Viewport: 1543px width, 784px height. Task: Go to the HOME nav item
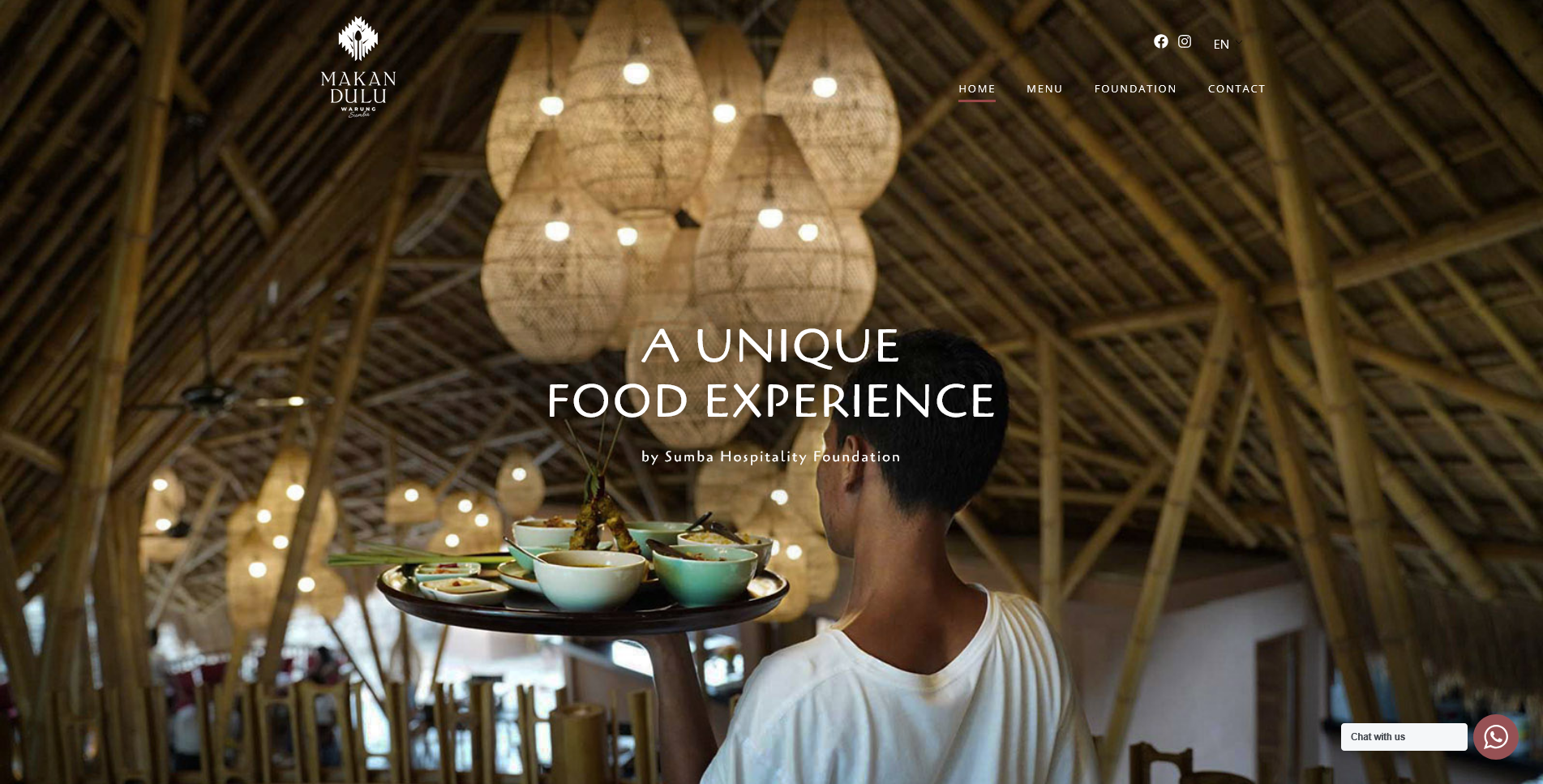(977, 88)
